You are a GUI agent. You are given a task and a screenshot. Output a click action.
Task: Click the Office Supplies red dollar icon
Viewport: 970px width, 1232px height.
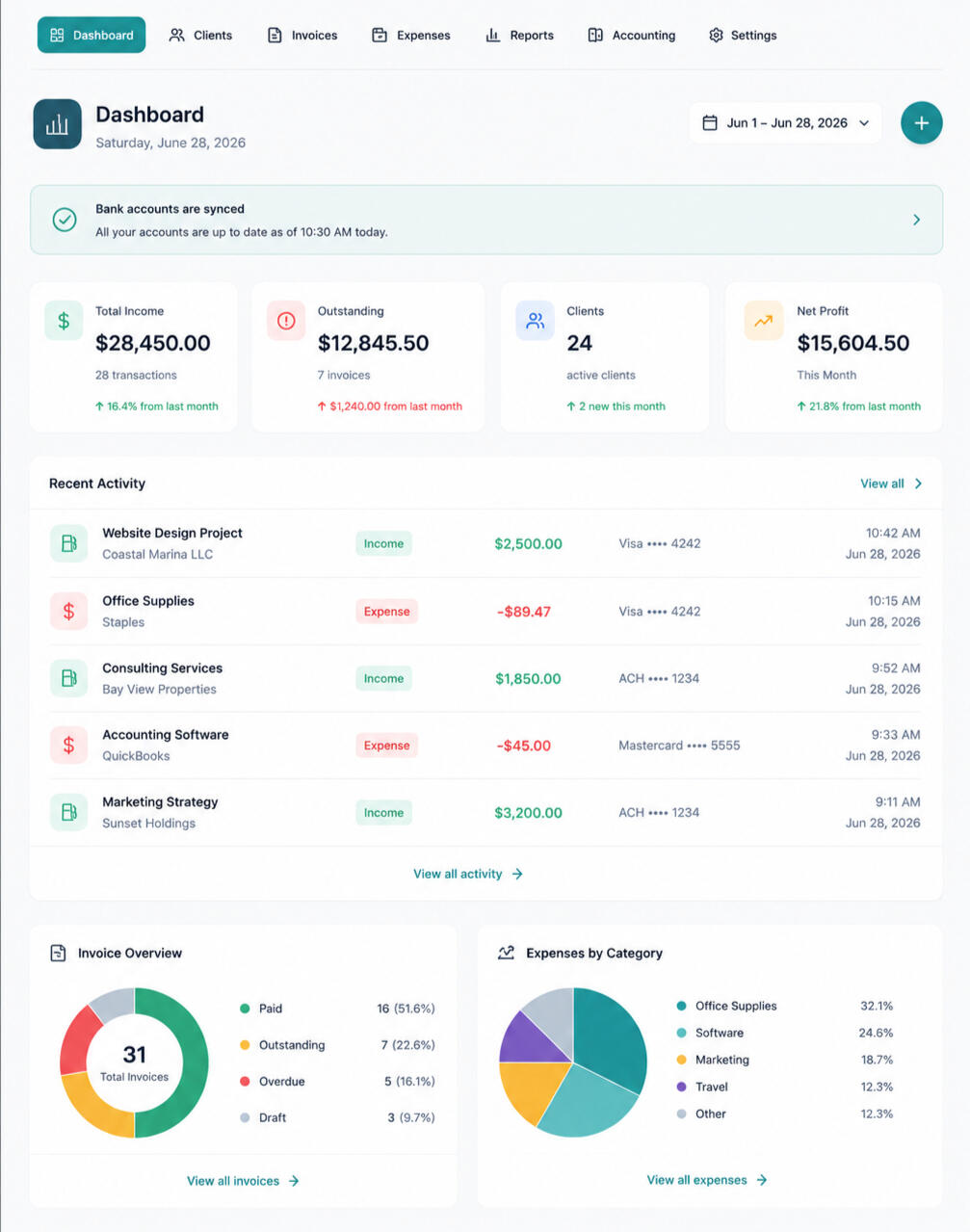pos(68,611)
